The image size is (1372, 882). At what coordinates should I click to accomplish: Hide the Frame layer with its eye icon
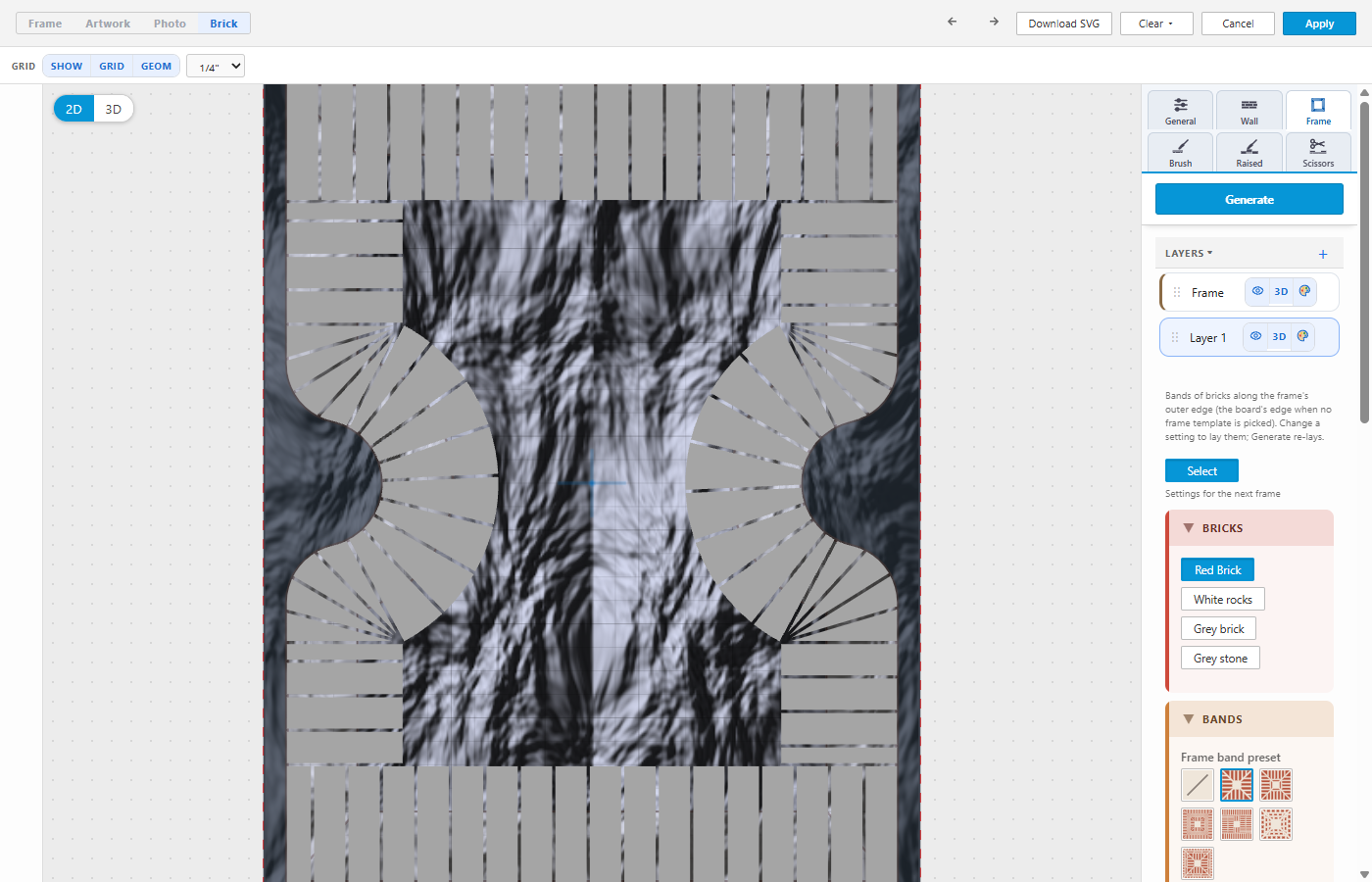tap(1257, 291)
